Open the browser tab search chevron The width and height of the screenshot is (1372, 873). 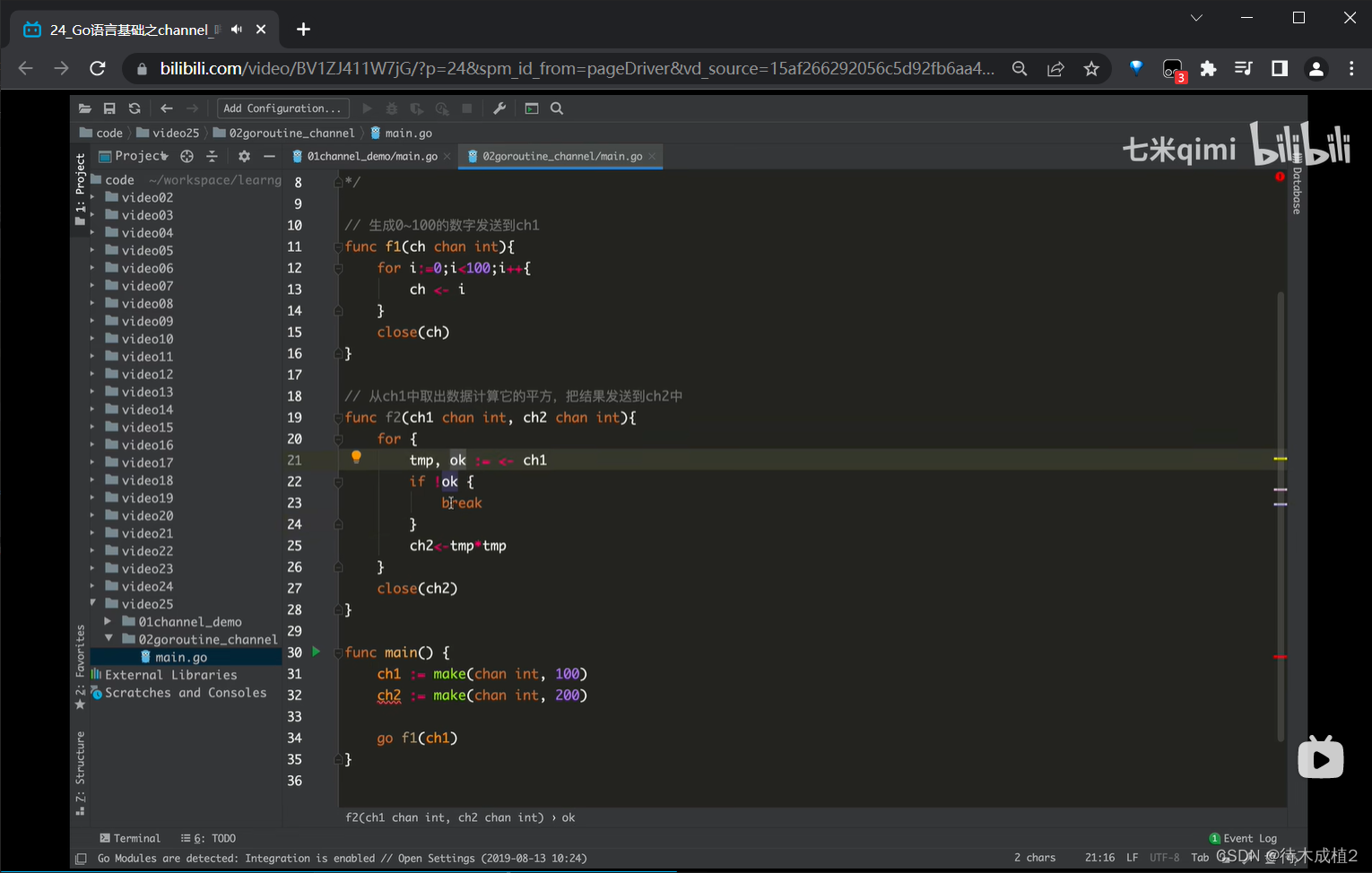coord(1196,18)
